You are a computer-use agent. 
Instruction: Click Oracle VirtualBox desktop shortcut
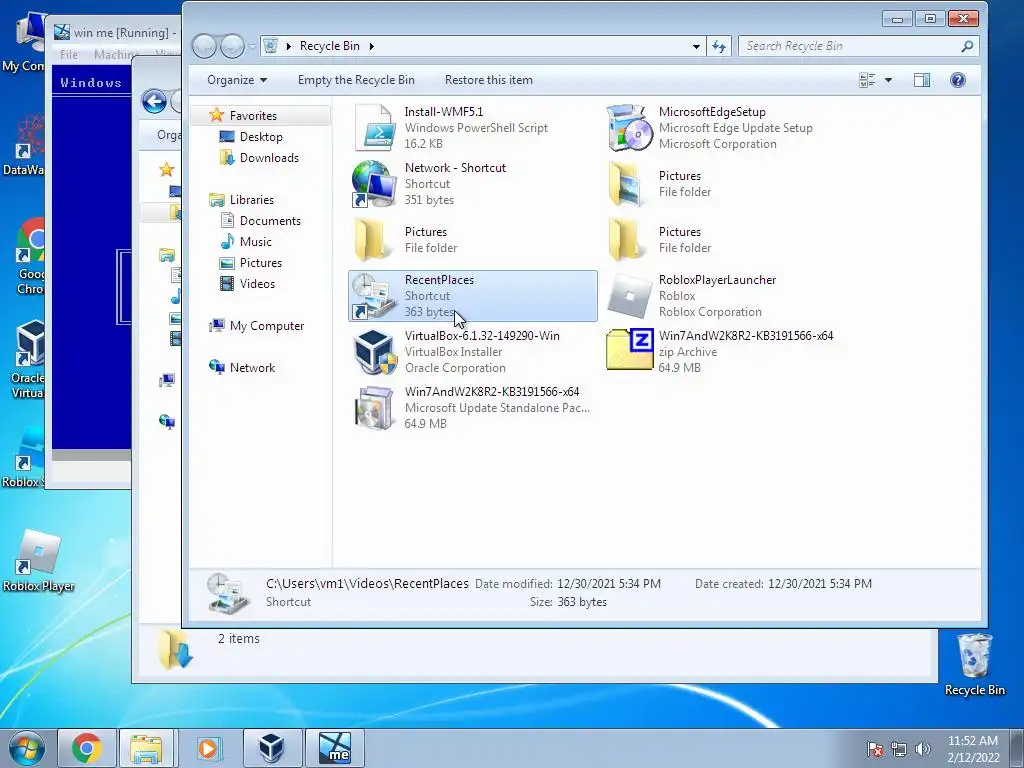pyautogui.click(x=27, y=359)
